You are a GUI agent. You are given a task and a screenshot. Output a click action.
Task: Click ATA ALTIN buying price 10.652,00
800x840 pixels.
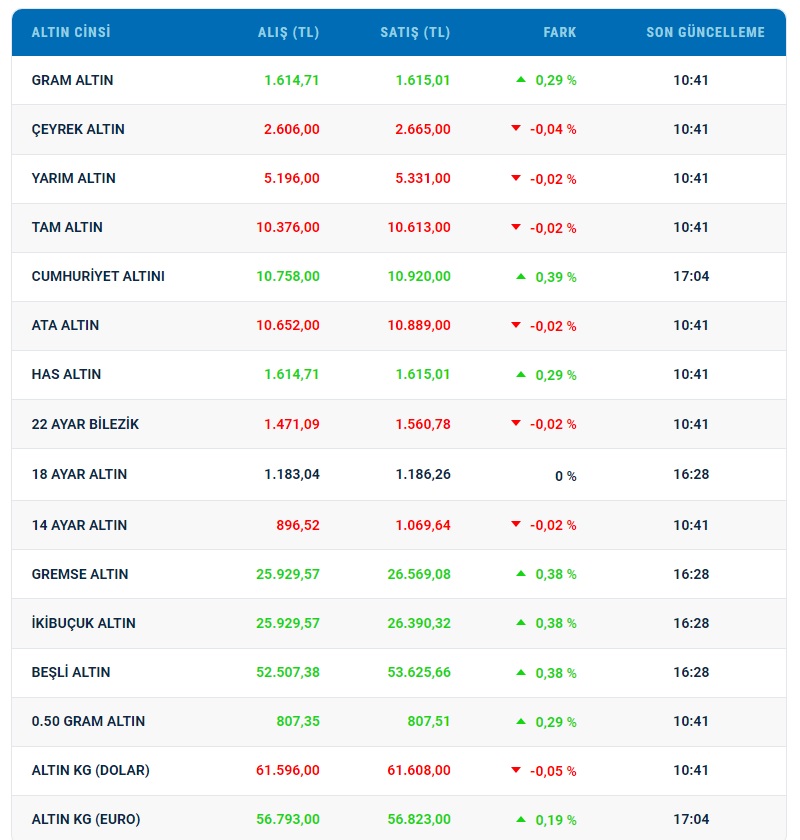click(288, 326)
